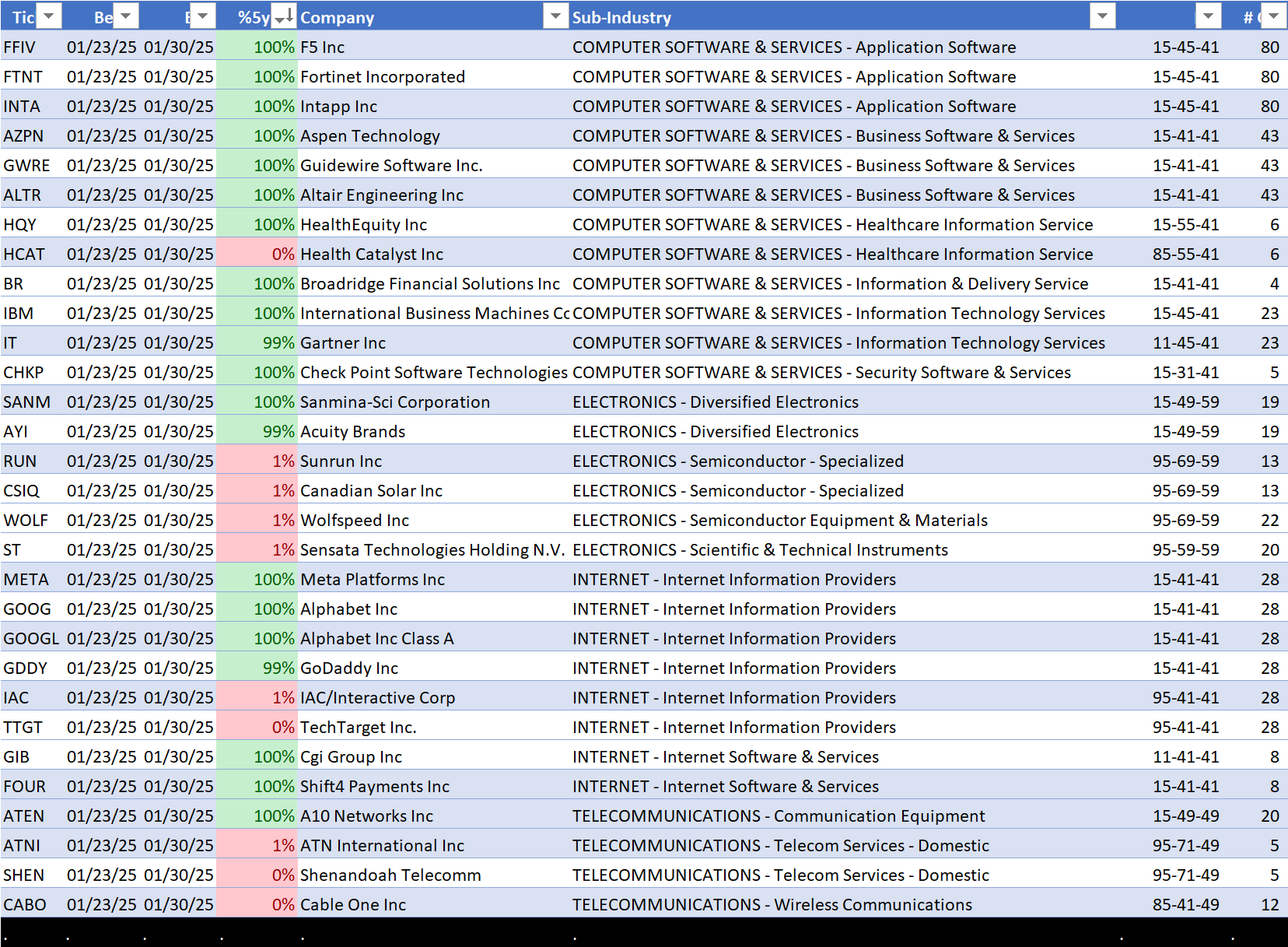
Task: Select the TTGT ticker cell
Action: tap(32, 727)
